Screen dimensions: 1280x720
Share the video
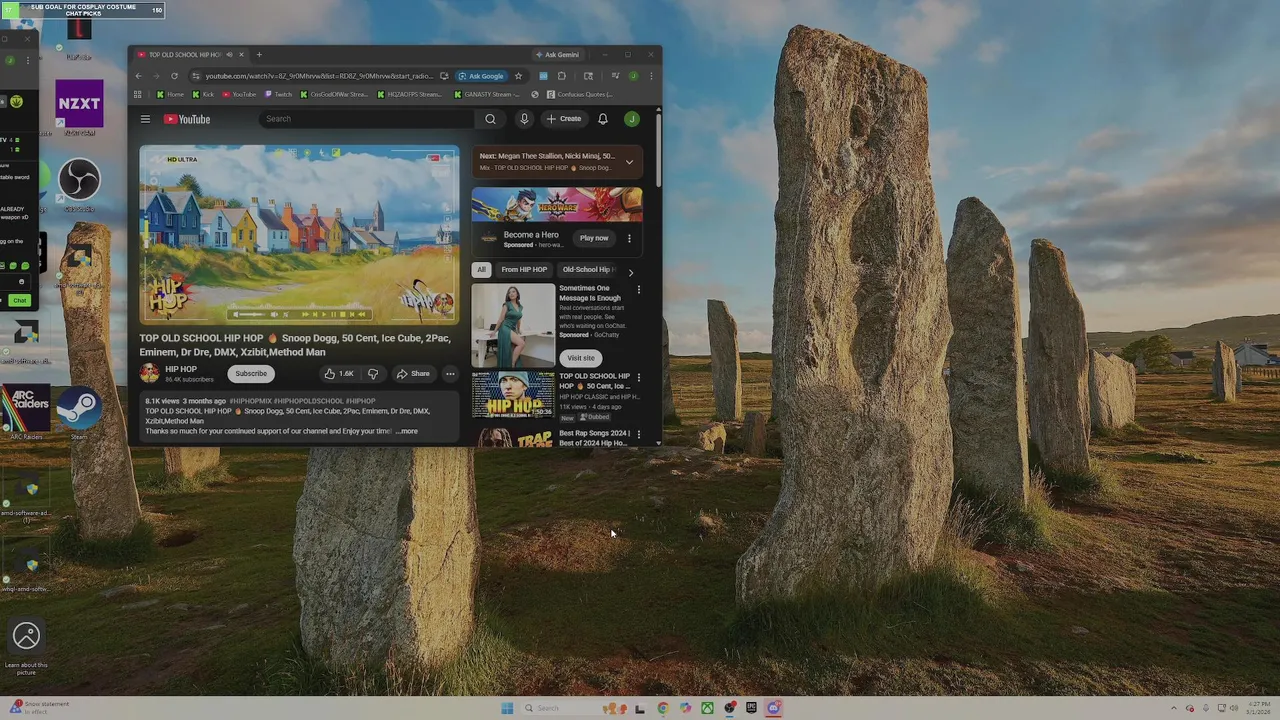pyautogui.click(x=413, y=374)
